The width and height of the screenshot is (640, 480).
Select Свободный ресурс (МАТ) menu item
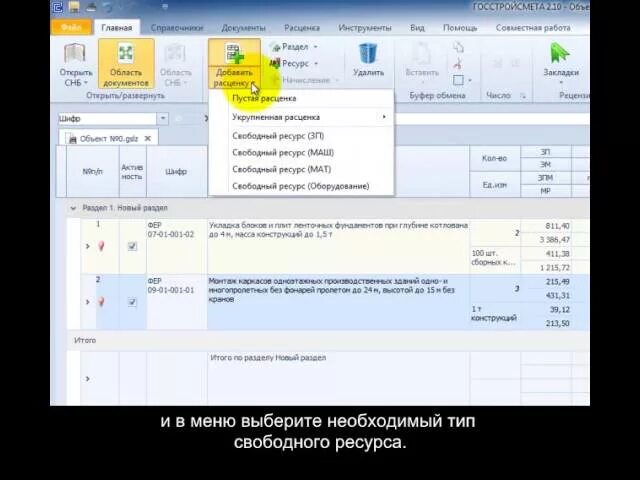coord(301,169)
